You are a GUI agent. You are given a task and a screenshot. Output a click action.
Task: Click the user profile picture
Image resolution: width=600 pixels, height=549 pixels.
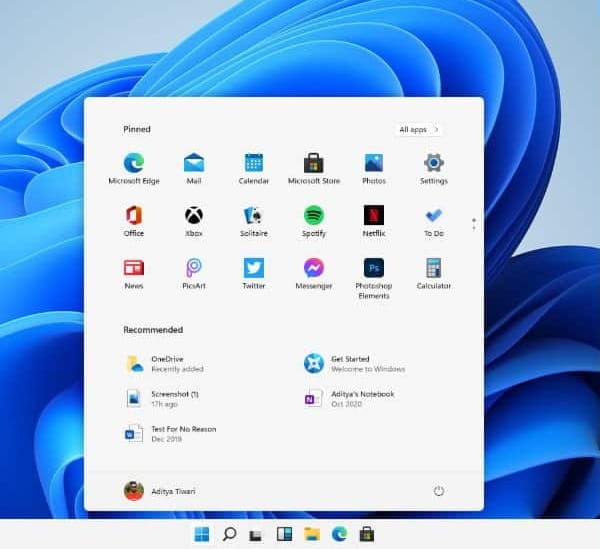click(134, 491)
